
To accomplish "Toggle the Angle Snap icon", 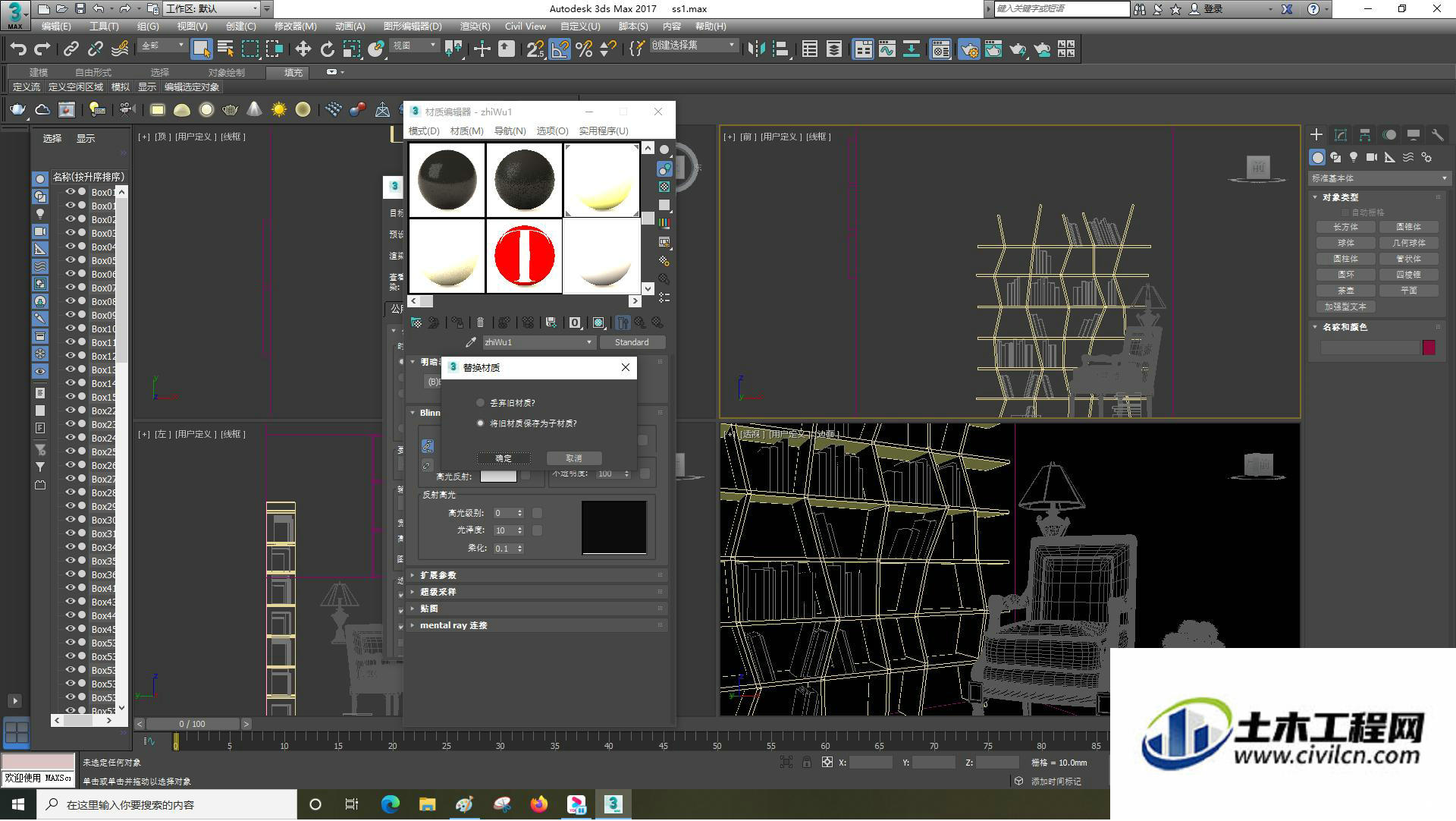I will coord(560,49).
